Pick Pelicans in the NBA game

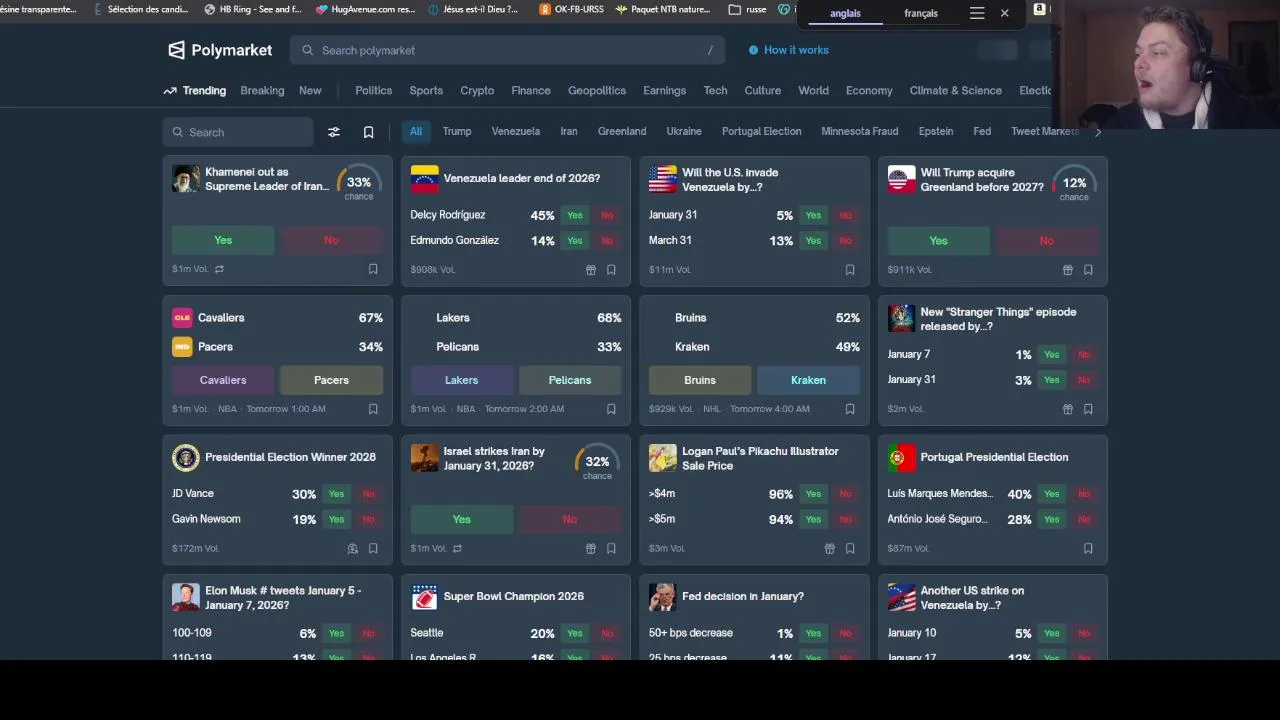coord(570,380)
